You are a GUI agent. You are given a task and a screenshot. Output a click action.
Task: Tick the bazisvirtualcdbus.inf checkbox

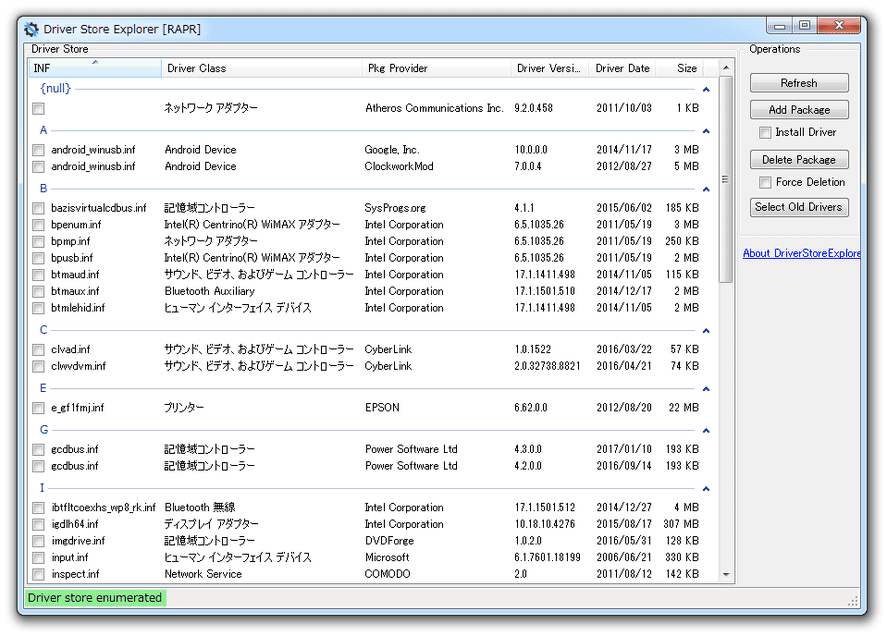[38, 208]
